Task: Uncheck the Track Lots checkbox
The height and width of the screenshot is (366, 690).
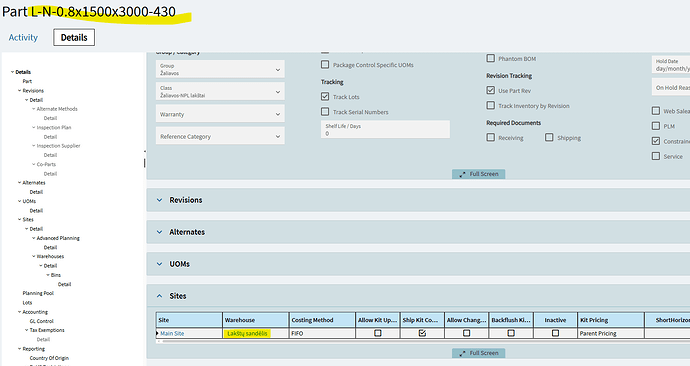Action: [325, 96]
